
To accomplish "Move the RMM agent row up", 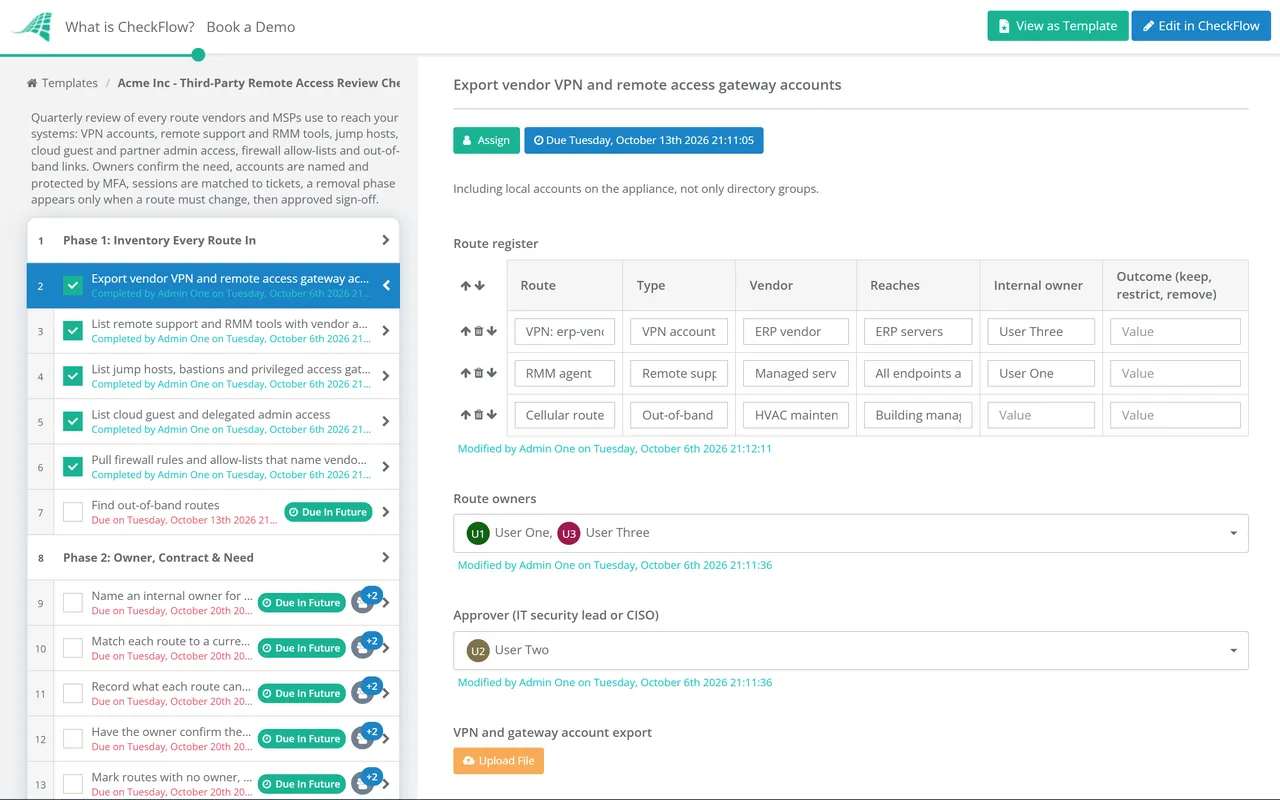I will tap(465, 373).
